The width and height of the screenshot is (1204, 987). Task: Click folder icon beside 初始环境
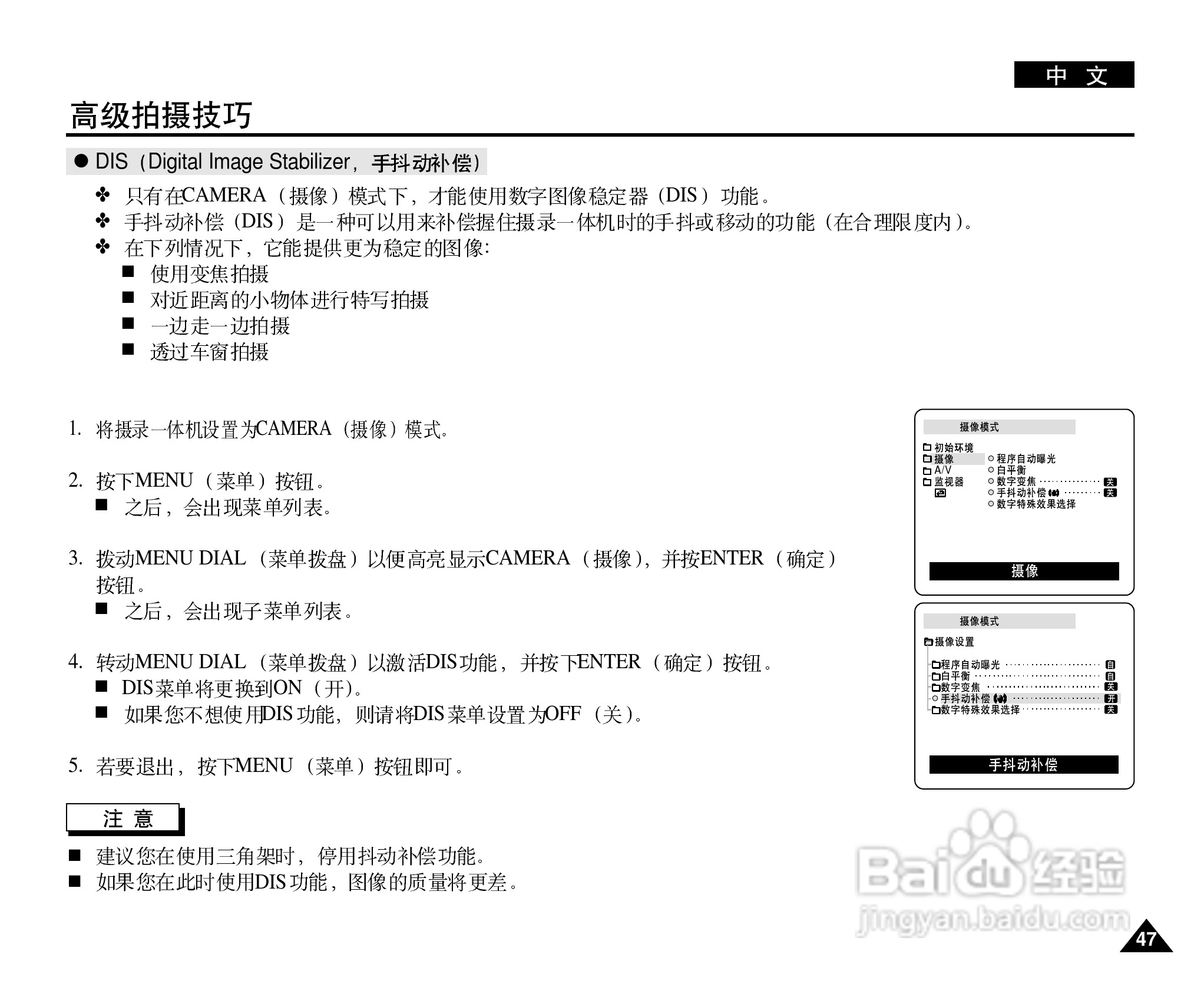click(927, 447)
